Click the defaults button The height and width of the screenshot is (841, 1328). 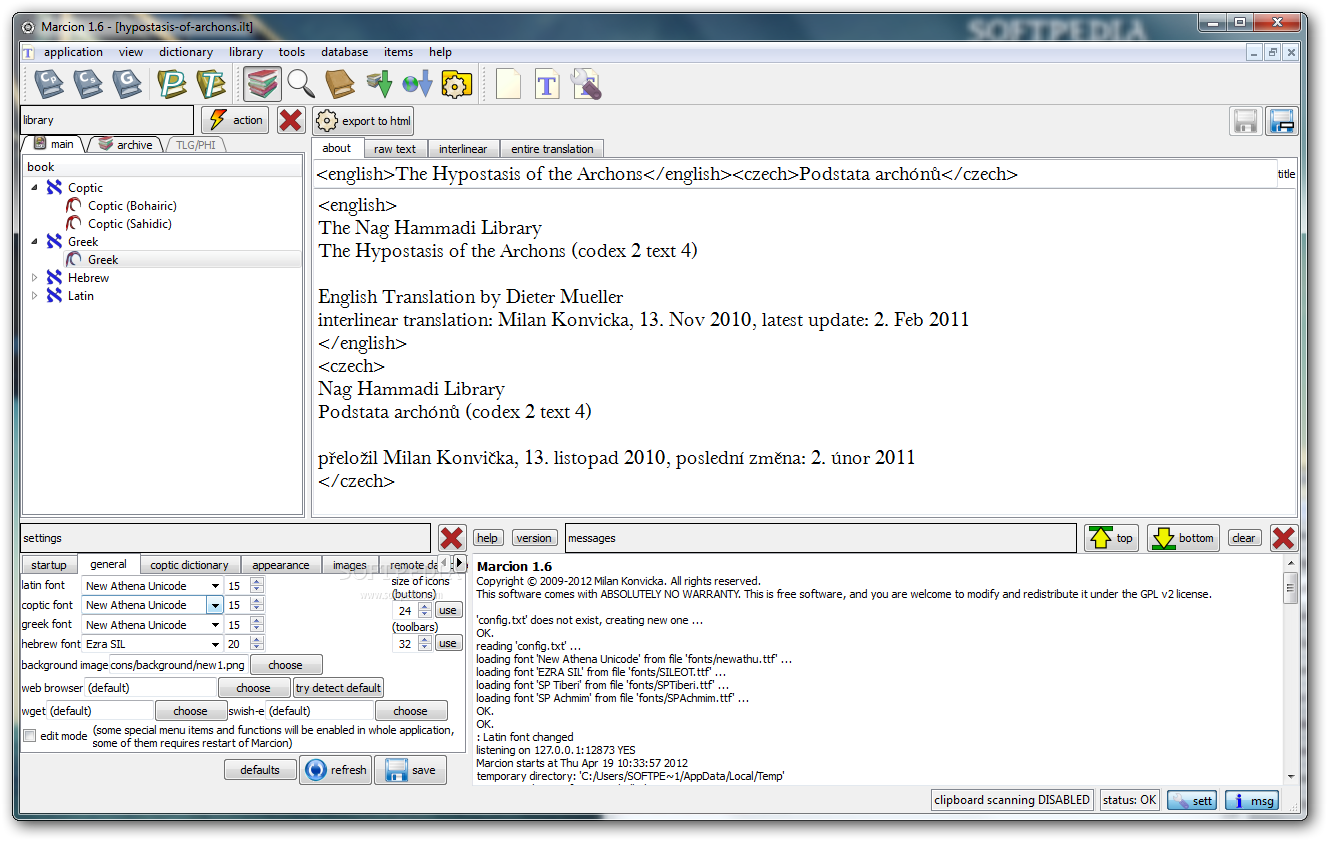coord(260,770)
